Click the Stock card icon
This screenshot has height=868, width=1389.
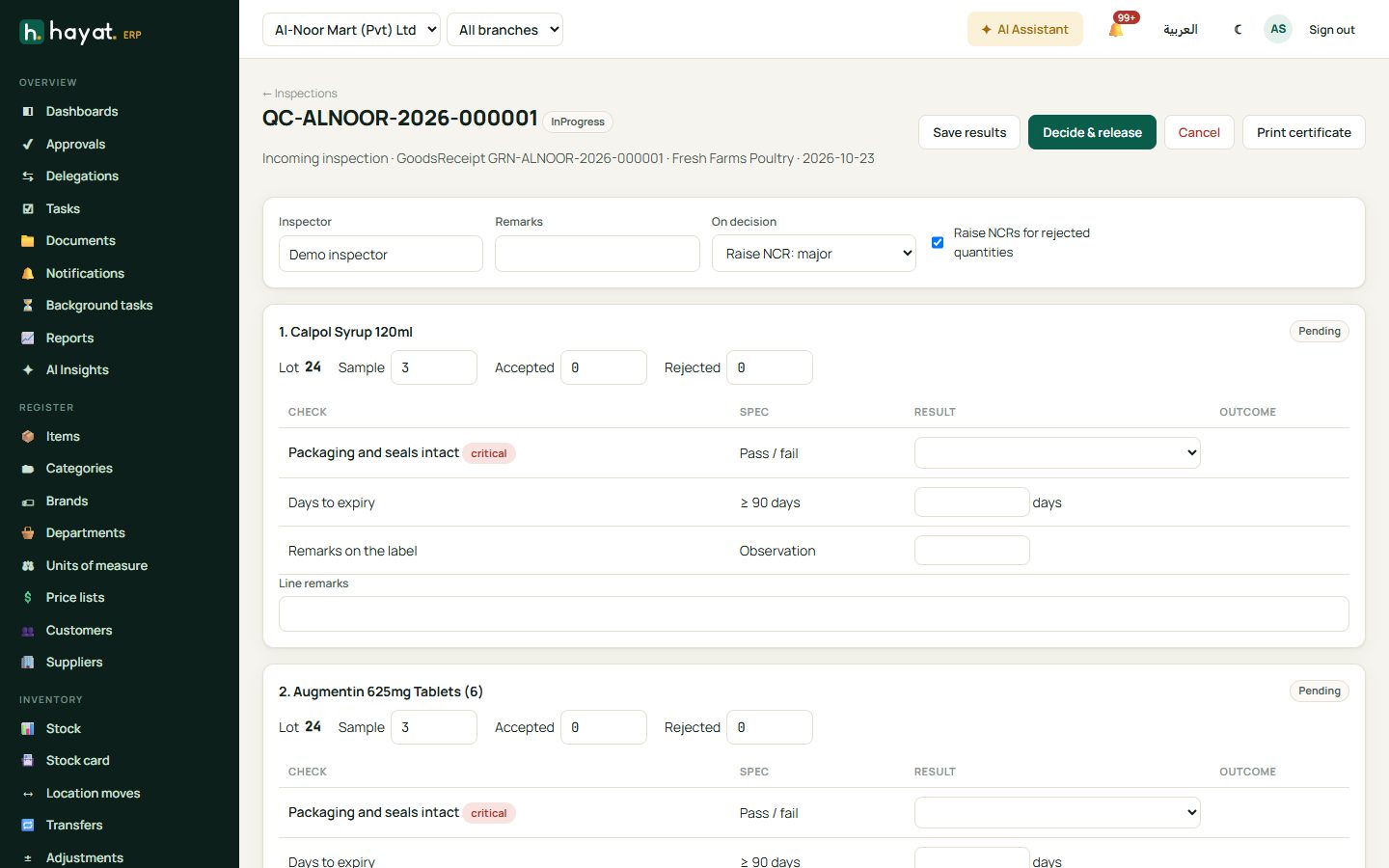28,761
